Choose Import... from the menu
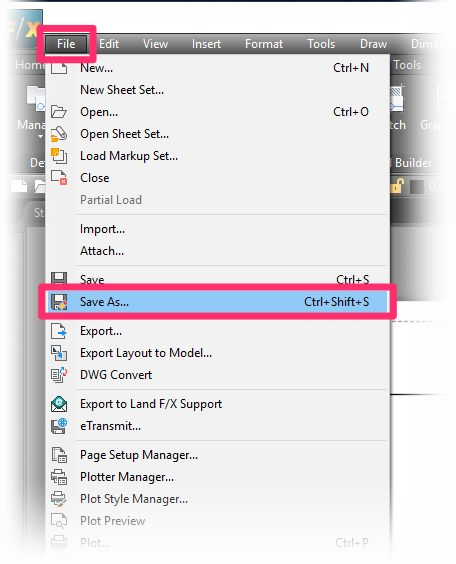Screen dimensions: 456x564 102,229
